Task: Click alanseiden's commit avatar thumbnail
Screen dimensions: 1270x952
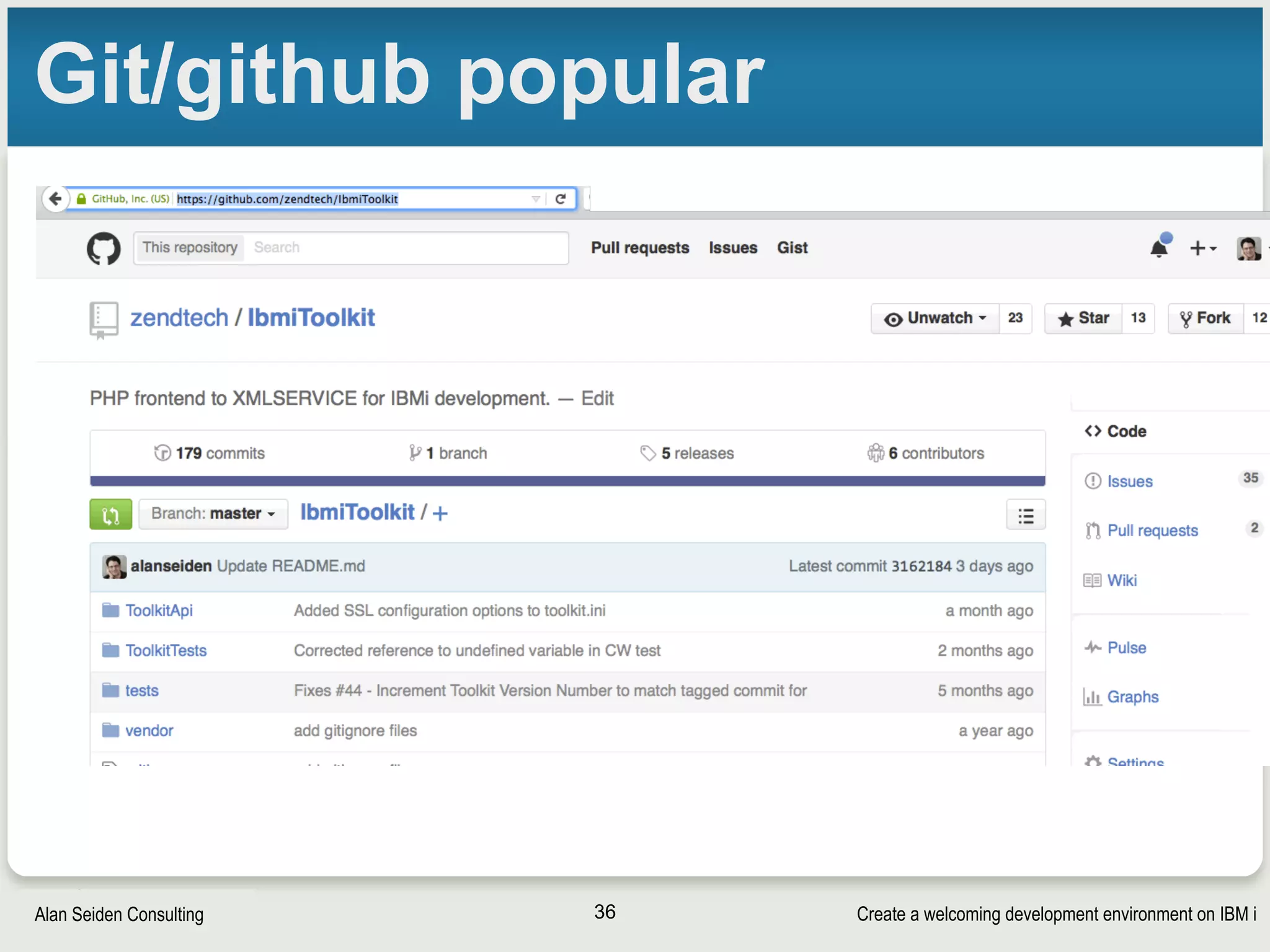Action: pos(114,566)
